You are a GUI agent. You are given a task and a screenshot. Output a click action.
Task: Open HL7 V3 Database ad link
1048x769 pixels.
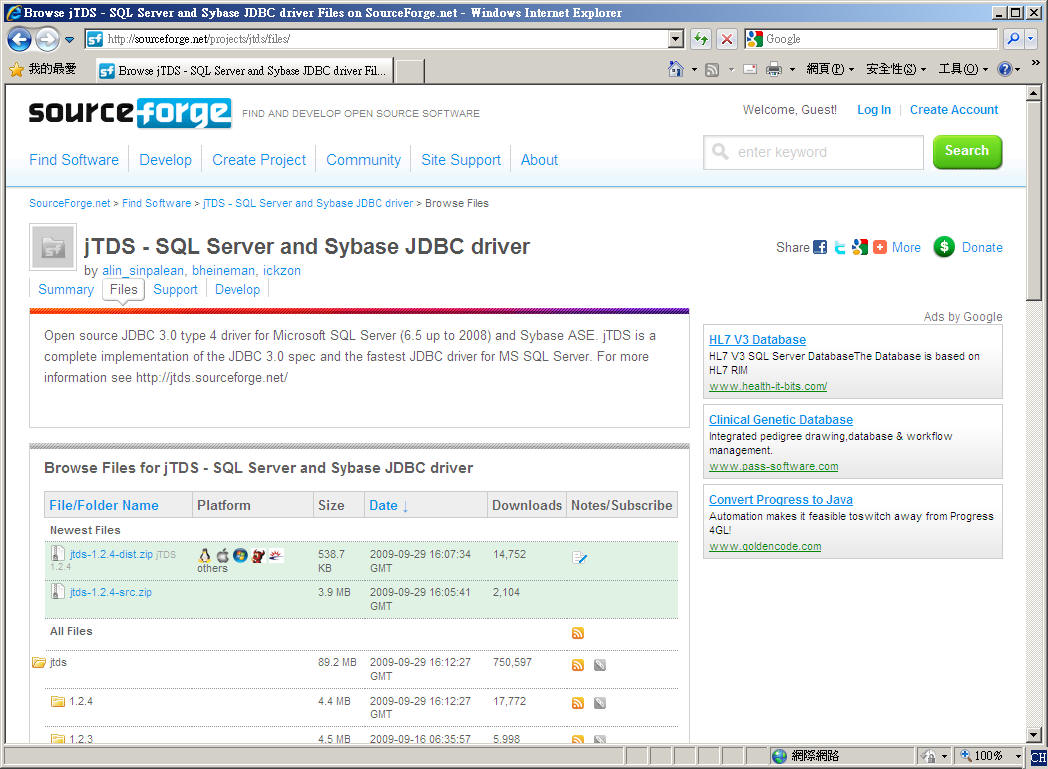click(757, 339)
